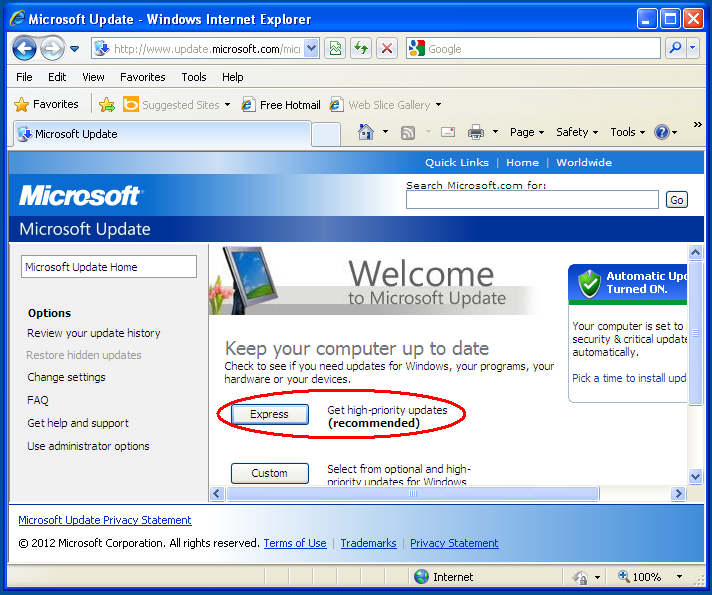Open the Home icon dropdown arrow
712x595 pixels.
pos(386,132)
